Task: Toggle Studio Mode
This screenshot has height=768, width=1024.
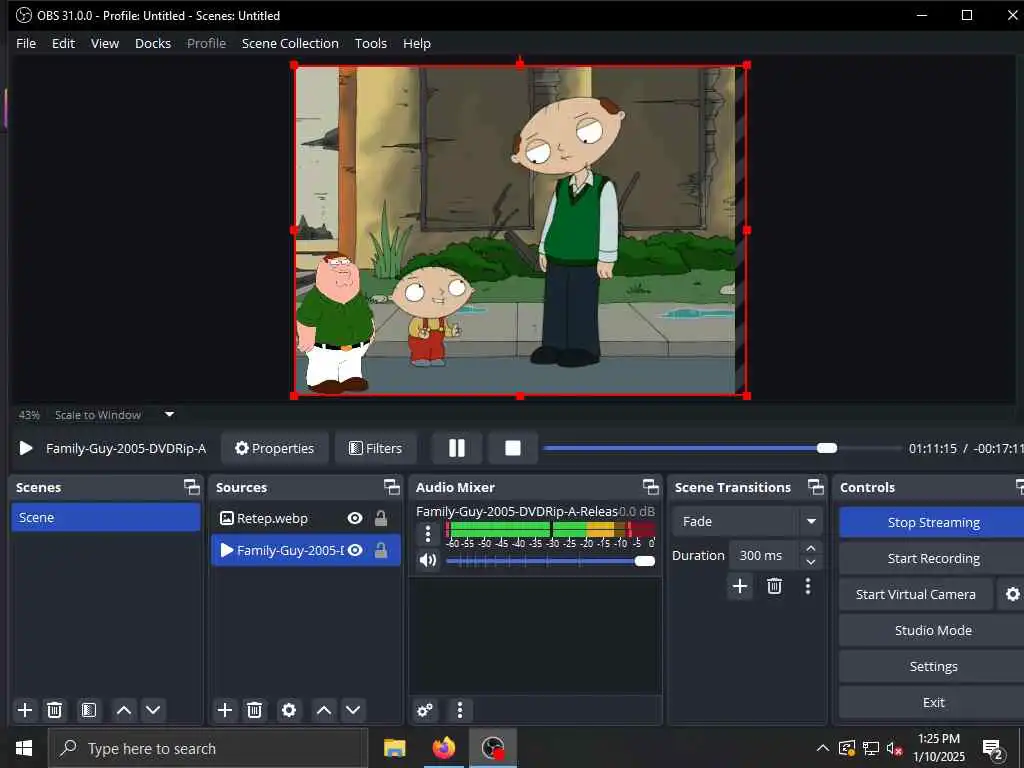Action: [x=933, y=630]
